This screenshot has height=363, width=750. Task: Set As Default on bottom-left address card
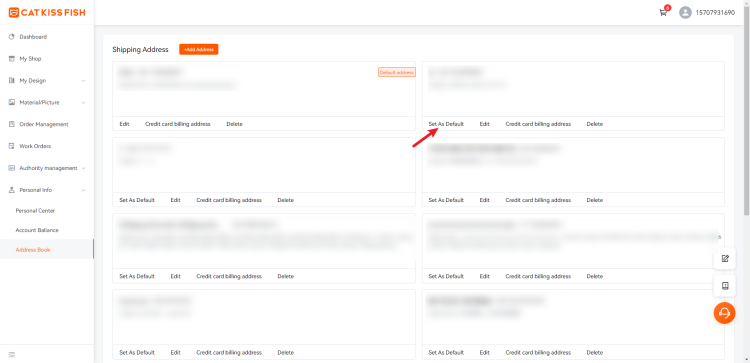click(x=137, y=352)
